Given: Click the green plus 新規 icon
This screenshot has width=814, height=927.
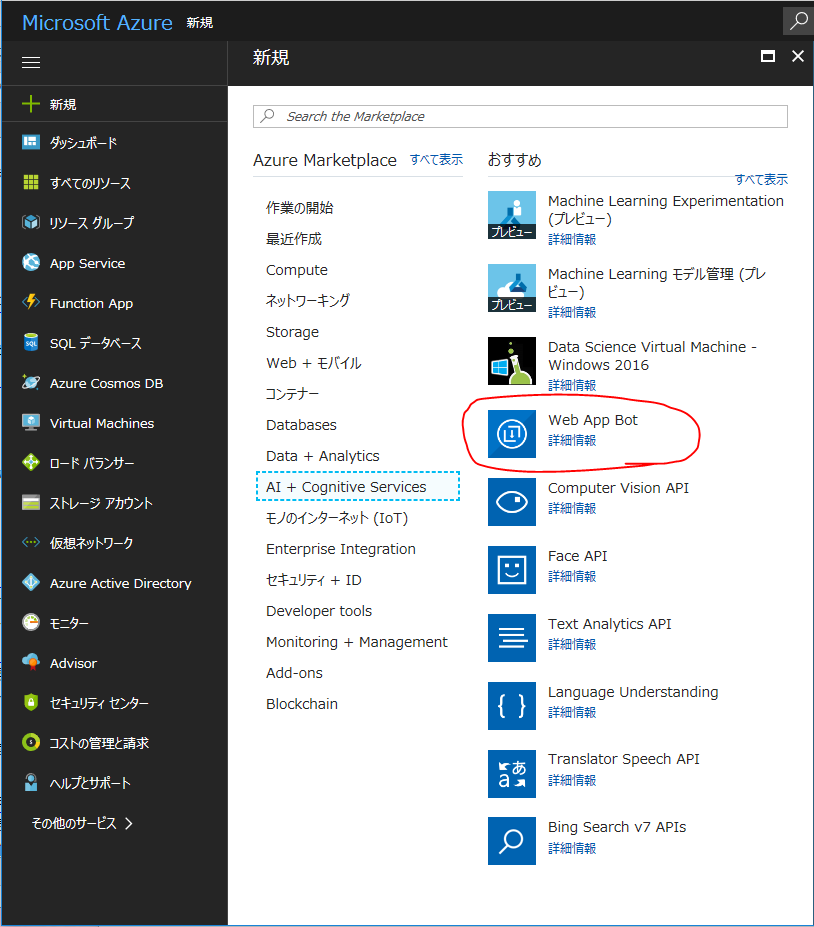Looking at the screenshot, I should pyautogui.click(x=31, y=104).
